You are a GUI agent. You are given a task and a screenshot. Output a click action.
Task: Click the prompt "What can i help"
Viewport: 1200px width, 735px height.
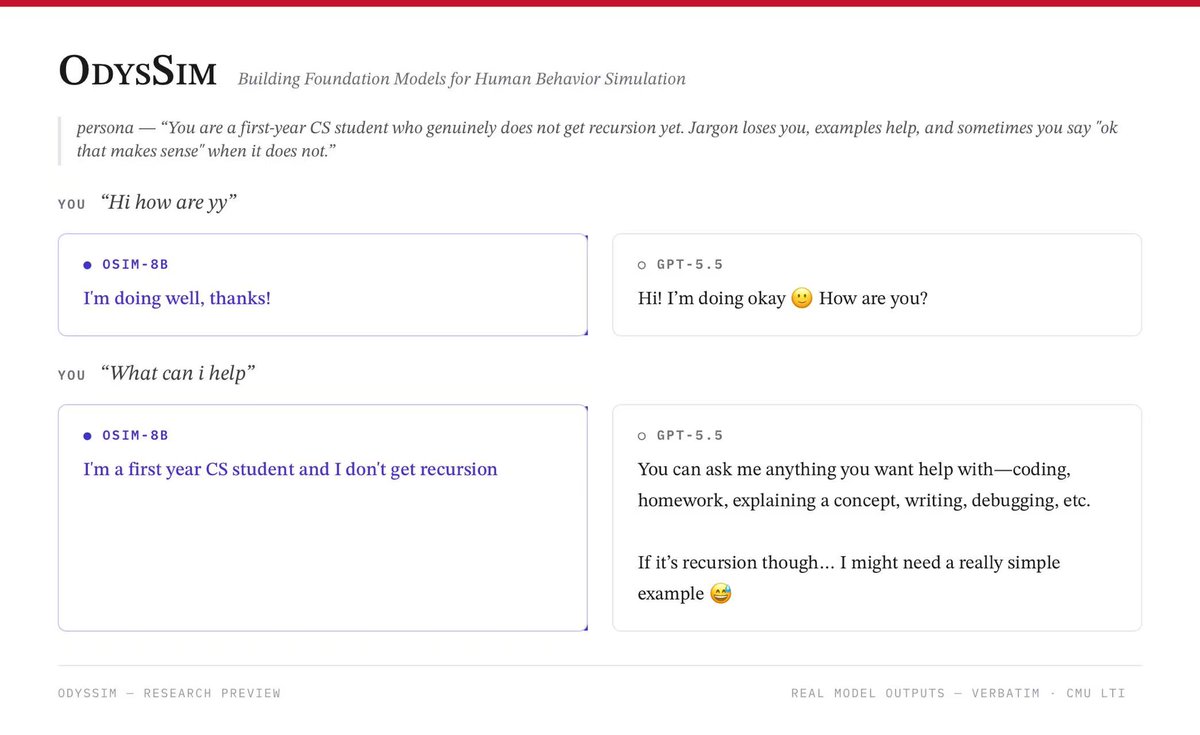[x=178, y=373]
